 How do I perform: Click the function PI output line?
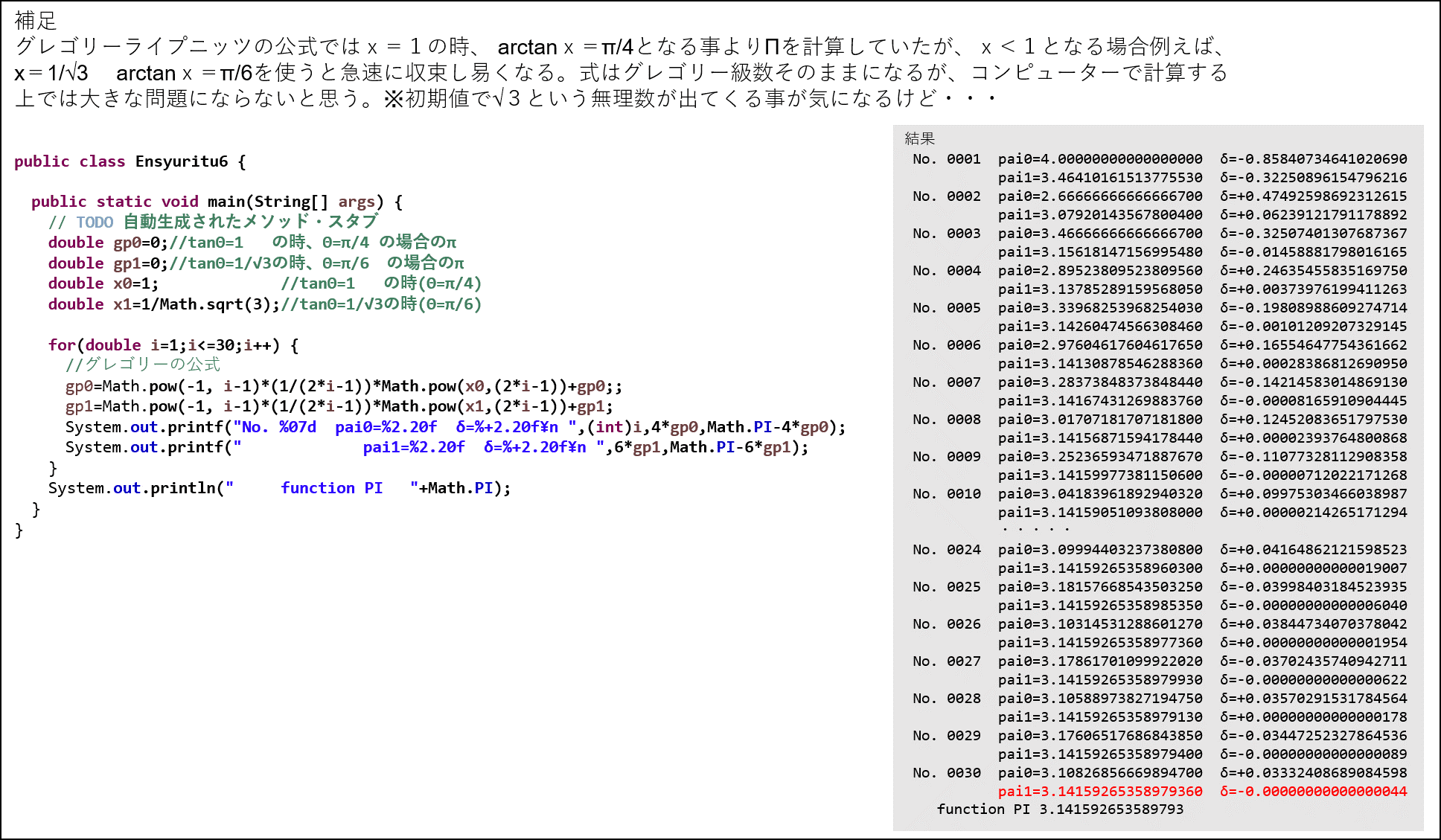click(x=1059, y=809)
